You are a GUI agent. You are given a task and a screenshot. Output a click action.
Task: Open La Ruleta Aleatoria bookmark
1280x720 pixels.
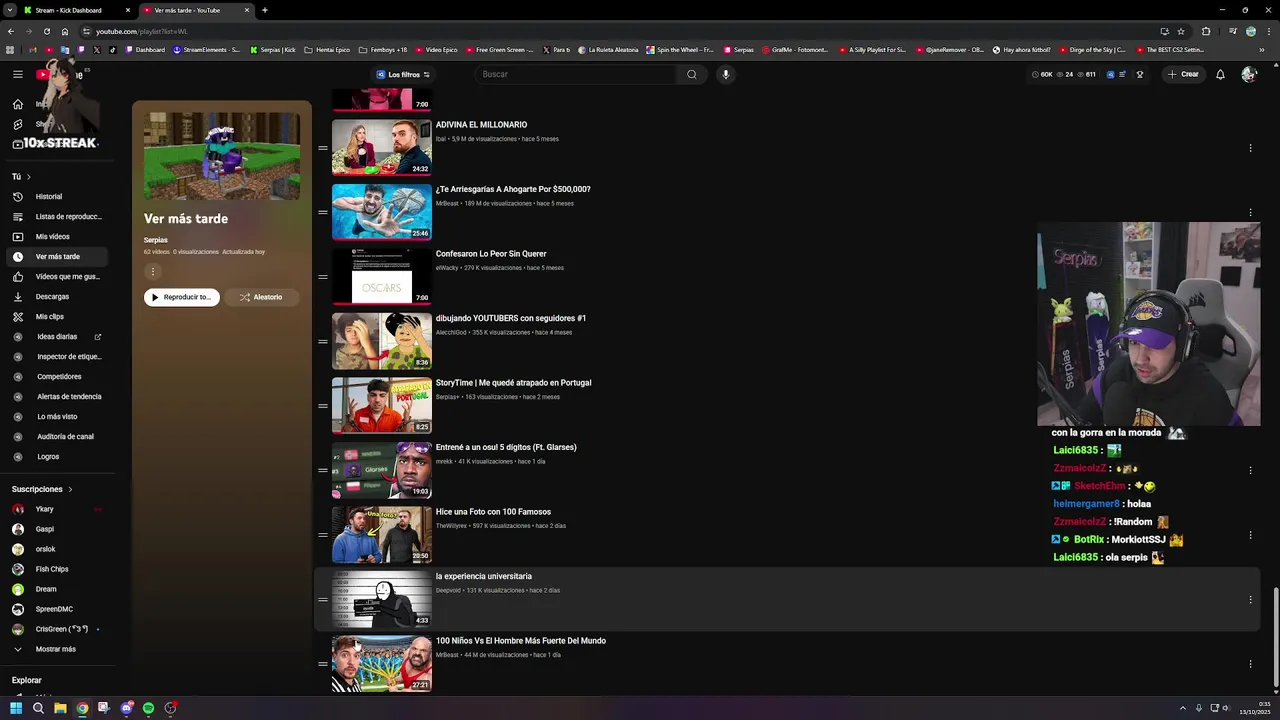coord(610,49)
